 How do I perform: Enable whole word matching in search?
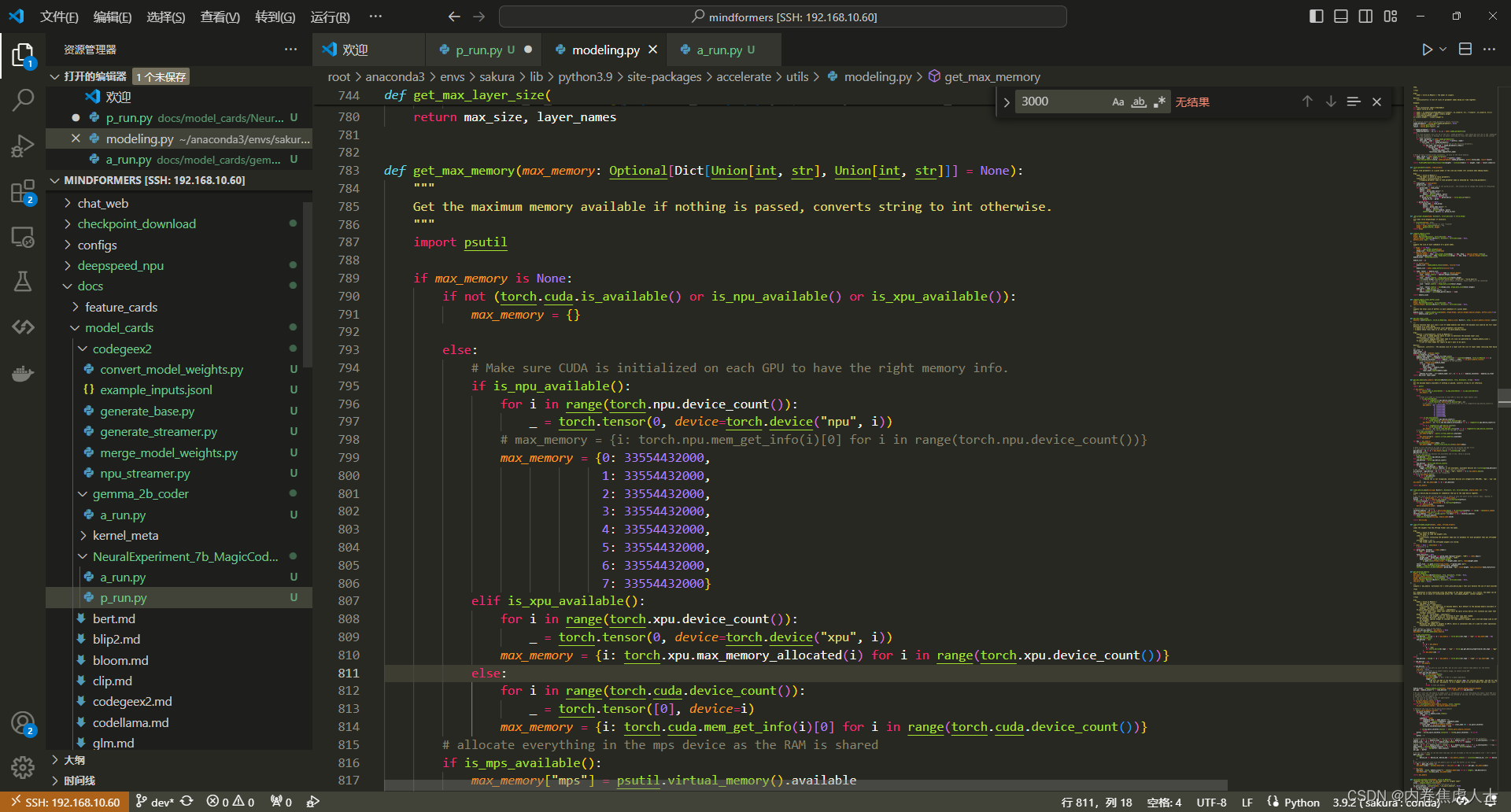pyautogui.click(x=1139, y=101)
